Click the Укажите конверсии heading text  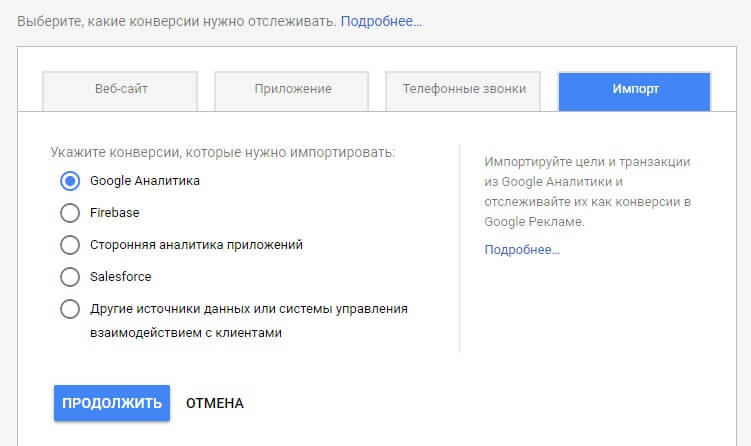click(222, 153)
